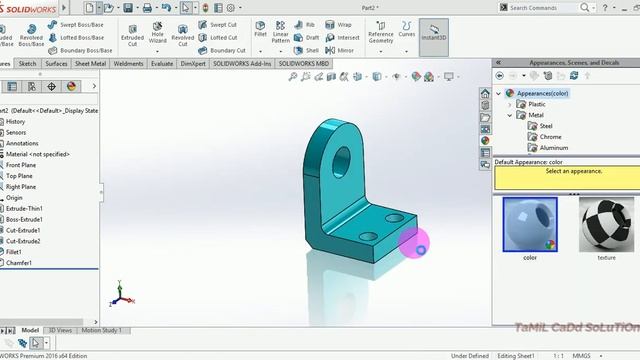This screenshot has width=640, height=360.
Task: Select the Steel appearance folder
Action: click(x=540, y=126)
